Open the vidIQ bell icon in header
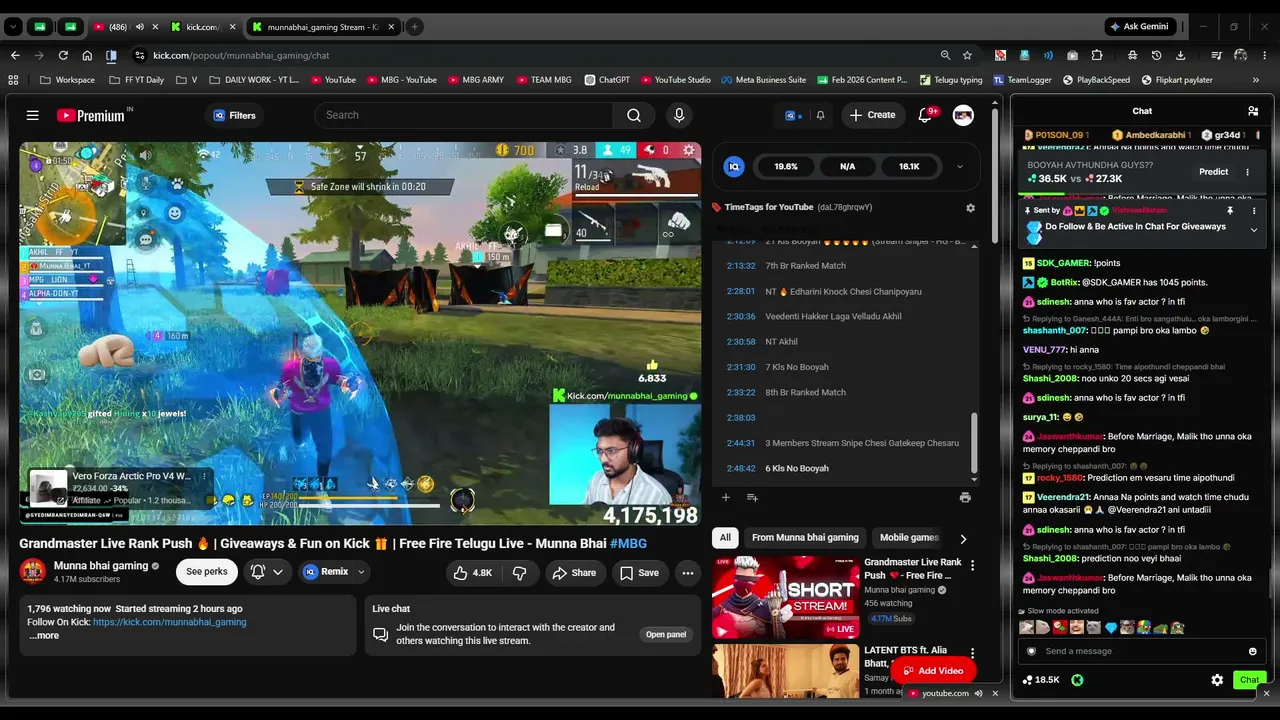The width and height of the screenshot is (1280, 720). pos(820,115)
